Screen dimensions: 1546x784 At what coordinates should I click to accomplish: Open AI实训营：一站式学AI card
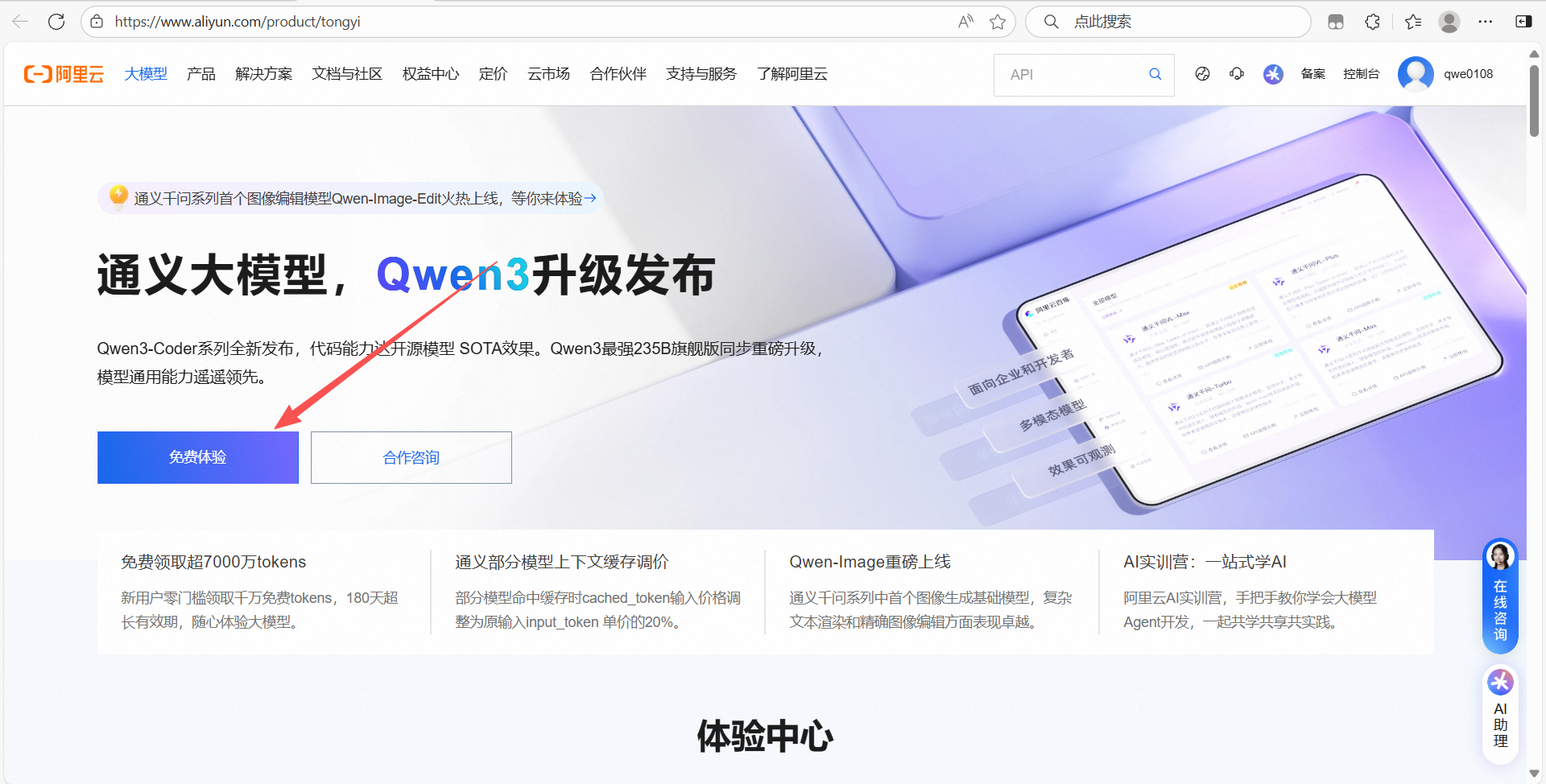point(1267,592)
